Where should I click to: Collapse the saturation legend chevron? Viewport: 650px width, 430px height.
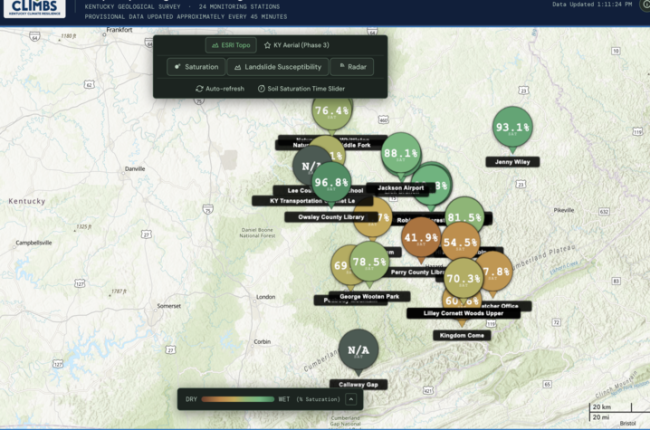(351, 399)
